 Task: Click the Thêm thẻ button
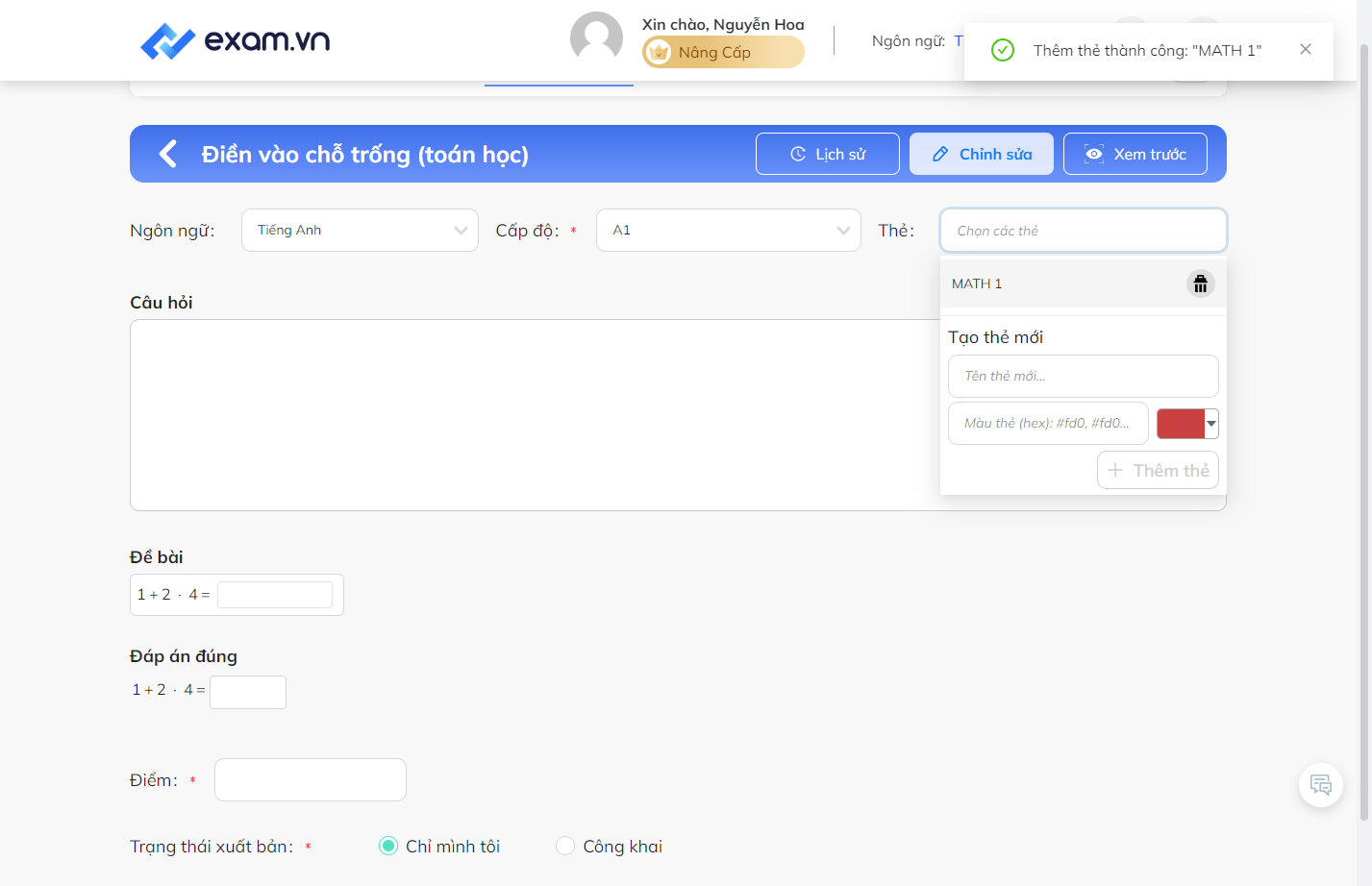tap(1158, 470)
